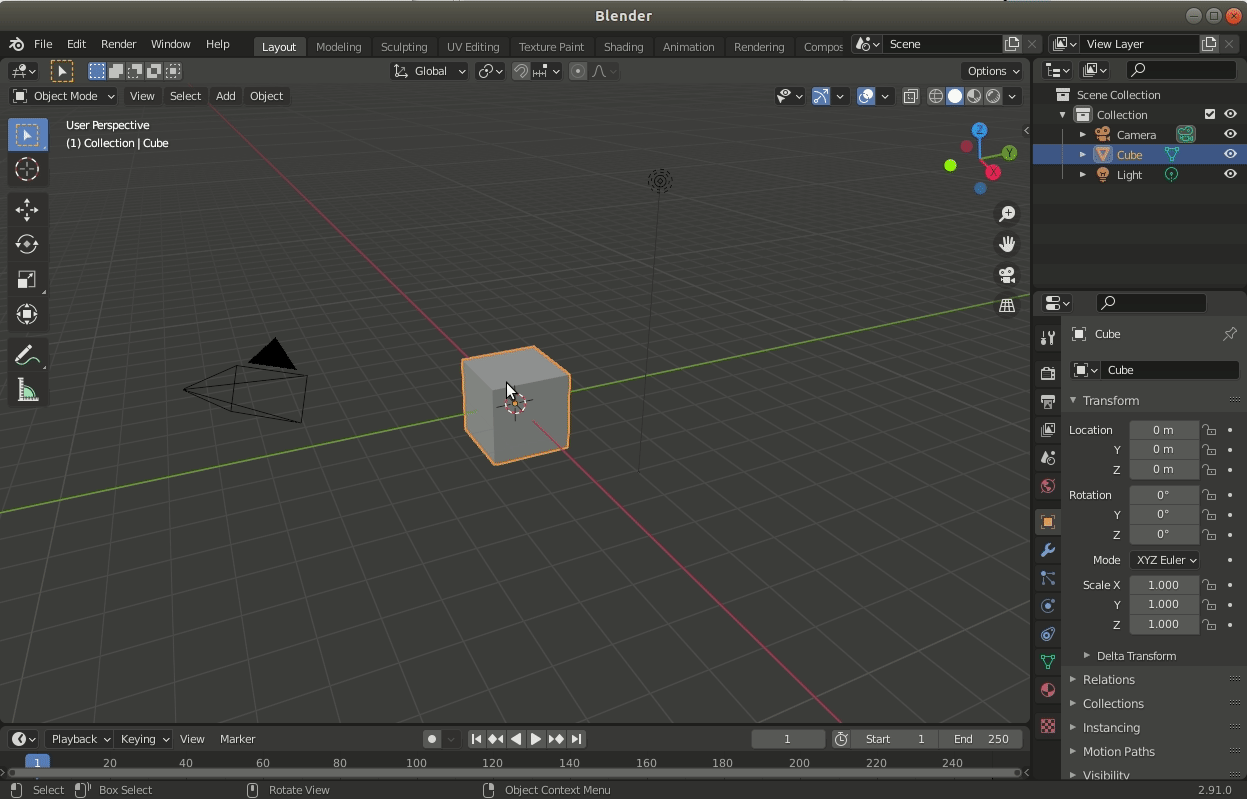The width and height of the screenshot is (1247, 799).
Task: Open Scene properties tab
Action: (1047, 457)
